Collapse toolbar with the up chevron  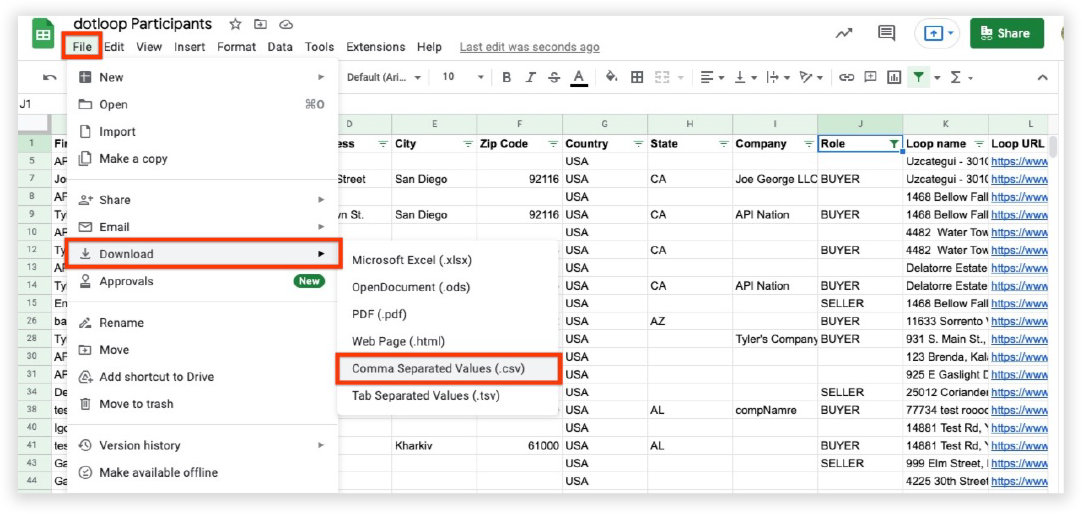click(x=1042, y=78)
